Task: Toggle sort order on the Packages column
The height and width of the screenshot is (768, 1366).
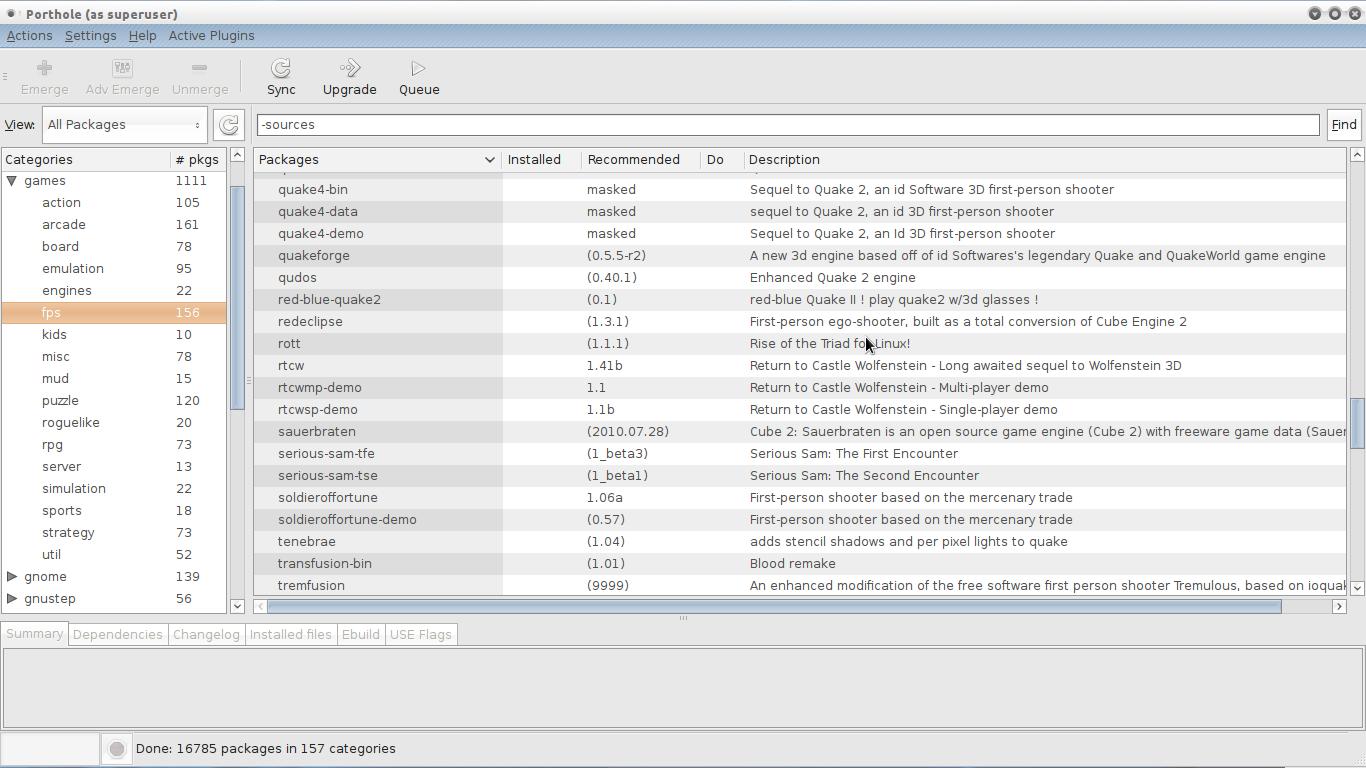Action: tap(377, 160)
